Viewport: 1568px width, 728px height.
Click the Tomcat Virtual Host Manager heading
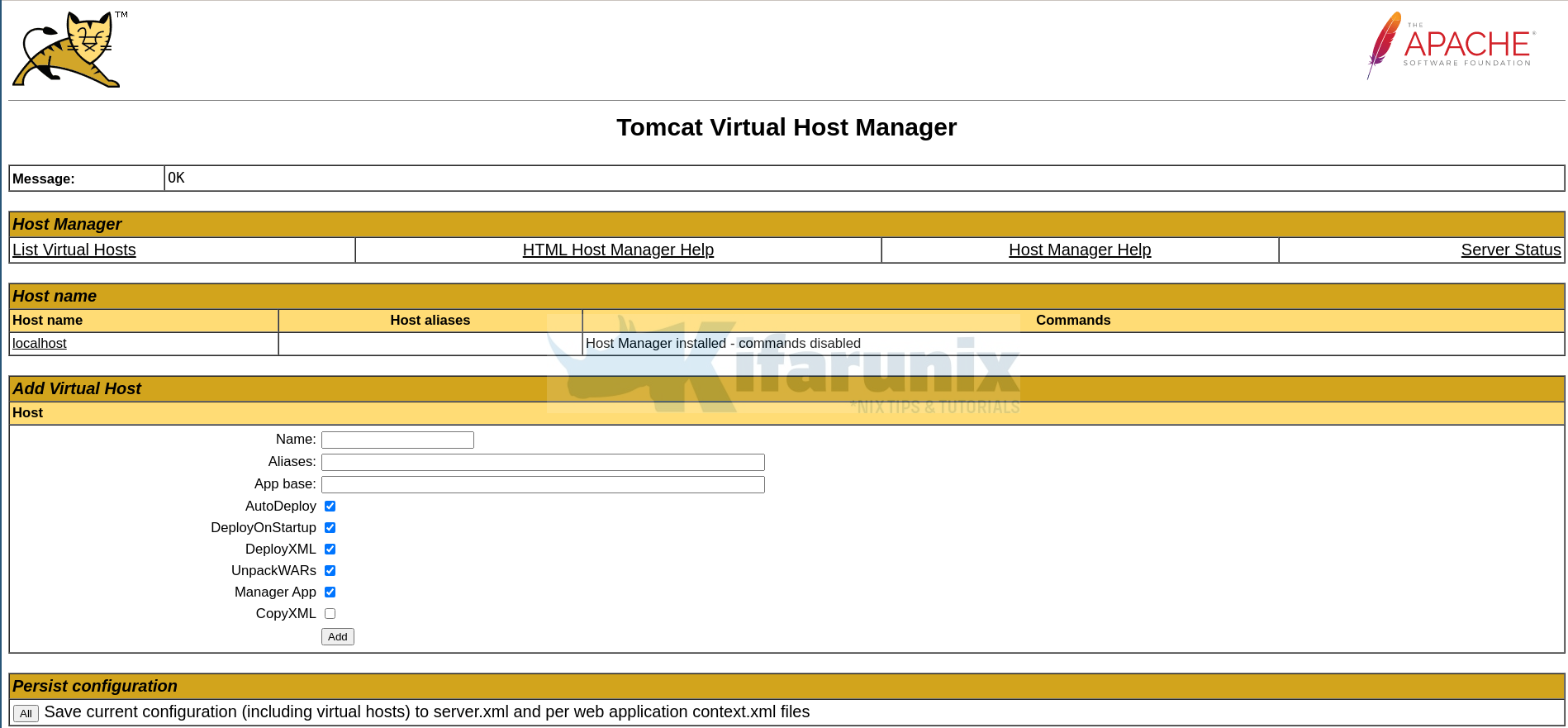point(786,127)
